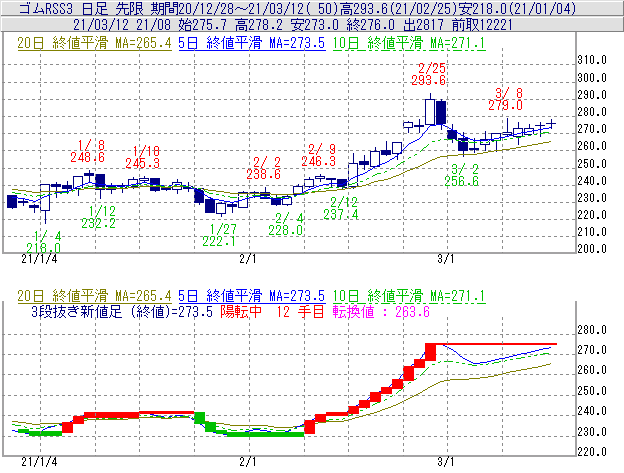Click the 1/ 8 248.6 peak label

point(88,151)
